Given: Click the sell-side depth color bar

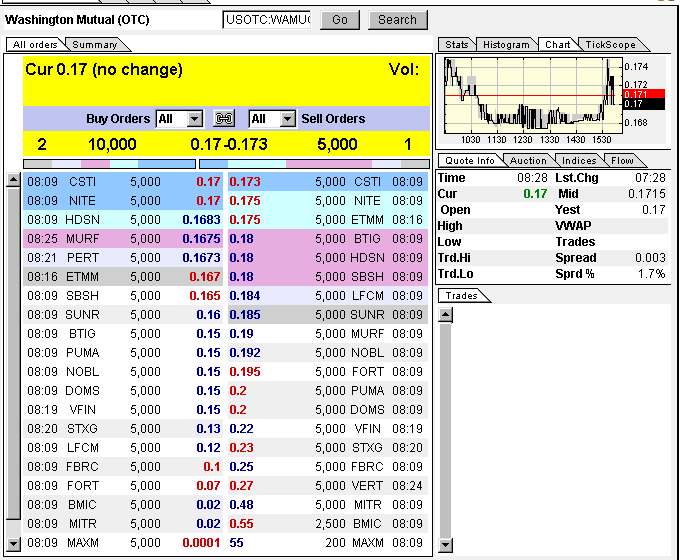Looking at the screenshot, I should 314,164.
